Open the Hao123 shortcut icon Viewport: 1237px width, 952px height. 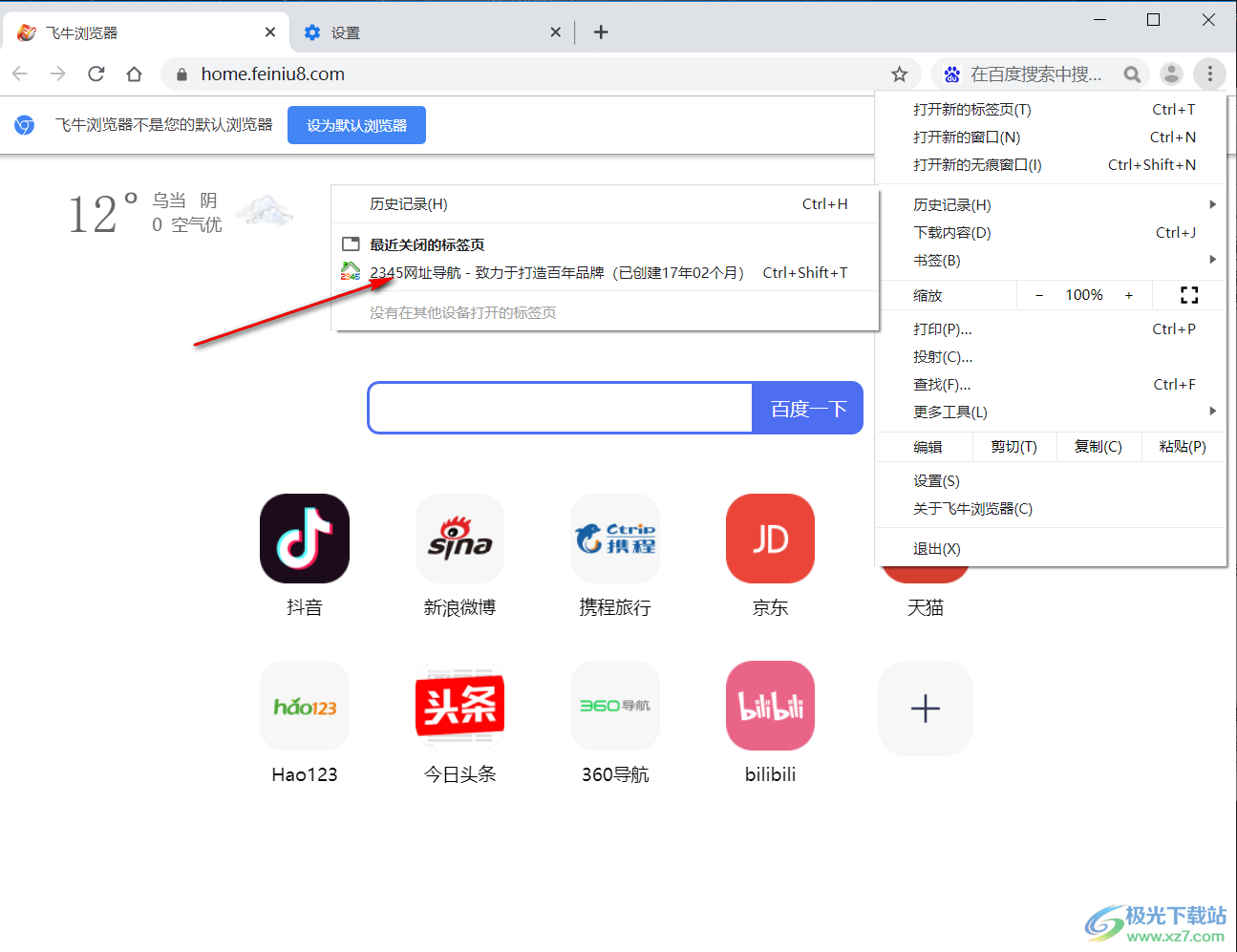pyautogui.click(x=305, y=706)
